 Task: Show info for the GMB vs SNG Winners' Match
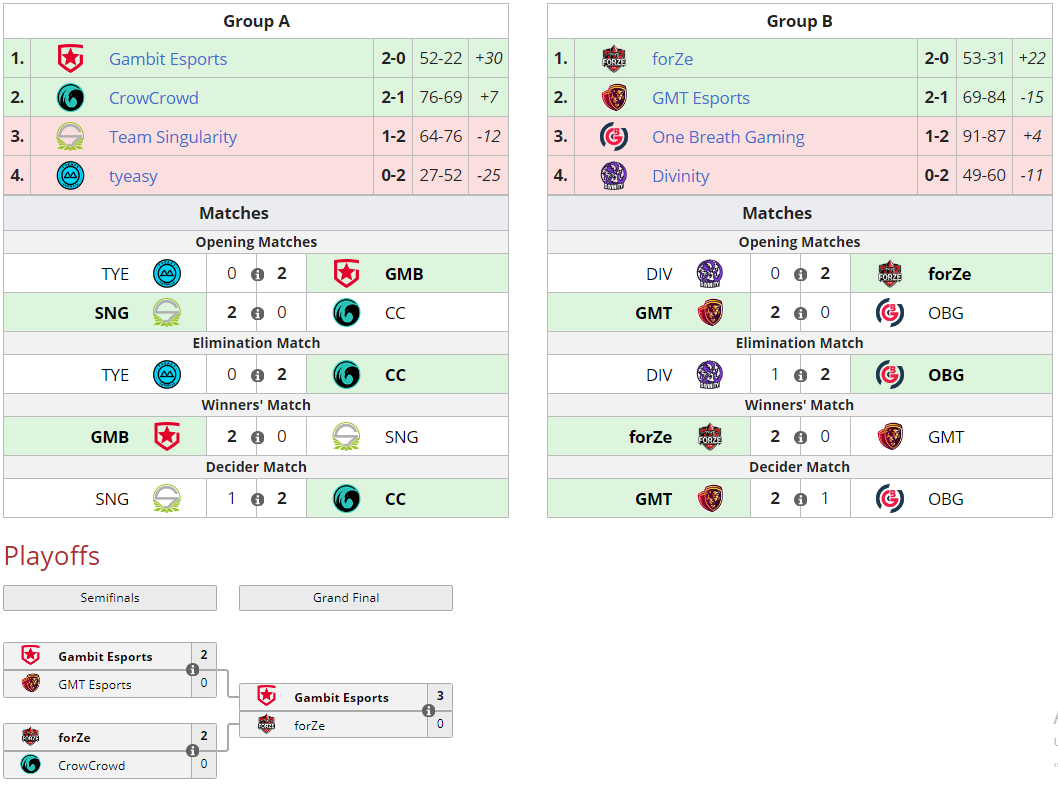257,438
